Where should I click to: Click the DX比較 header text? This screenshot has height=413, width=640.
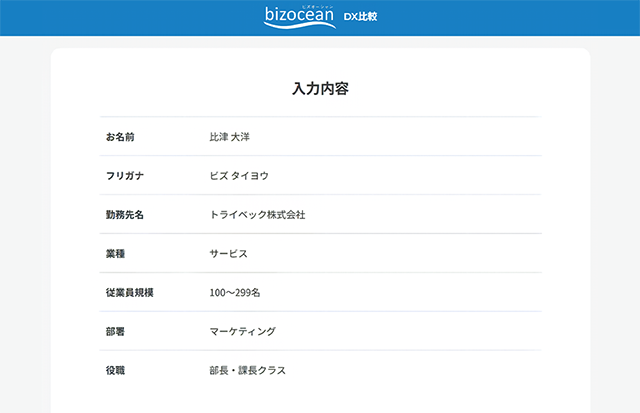tap(360, 16)
